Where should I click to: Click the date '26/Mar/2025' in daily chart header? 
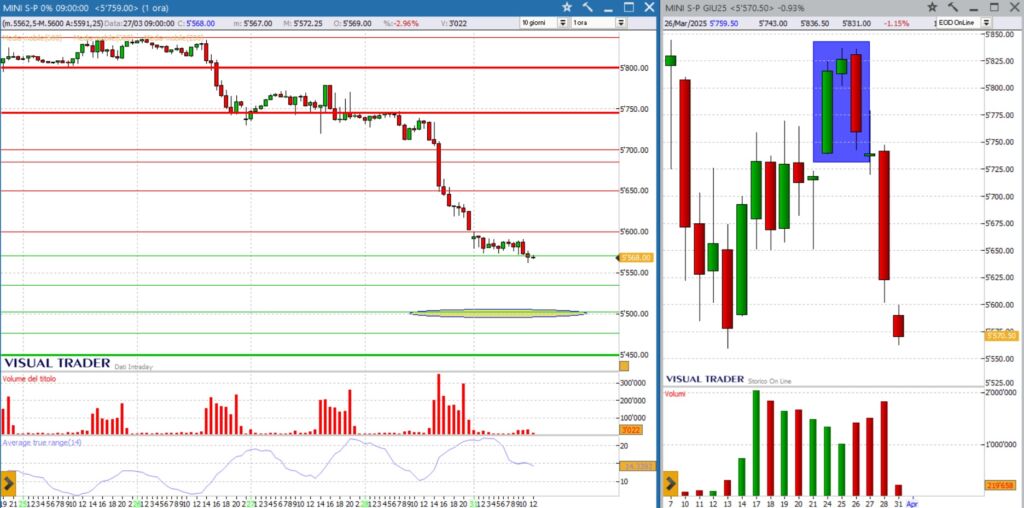pyautogui.click(x=685, y=23)
